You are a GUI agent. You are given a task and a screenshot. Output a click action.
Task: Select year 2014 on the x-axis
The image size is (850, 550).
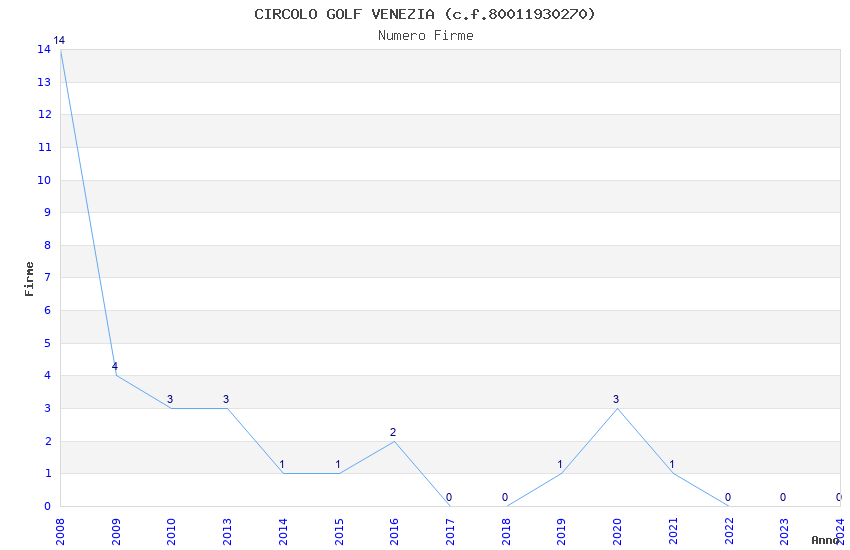click(x=282, y=532)
